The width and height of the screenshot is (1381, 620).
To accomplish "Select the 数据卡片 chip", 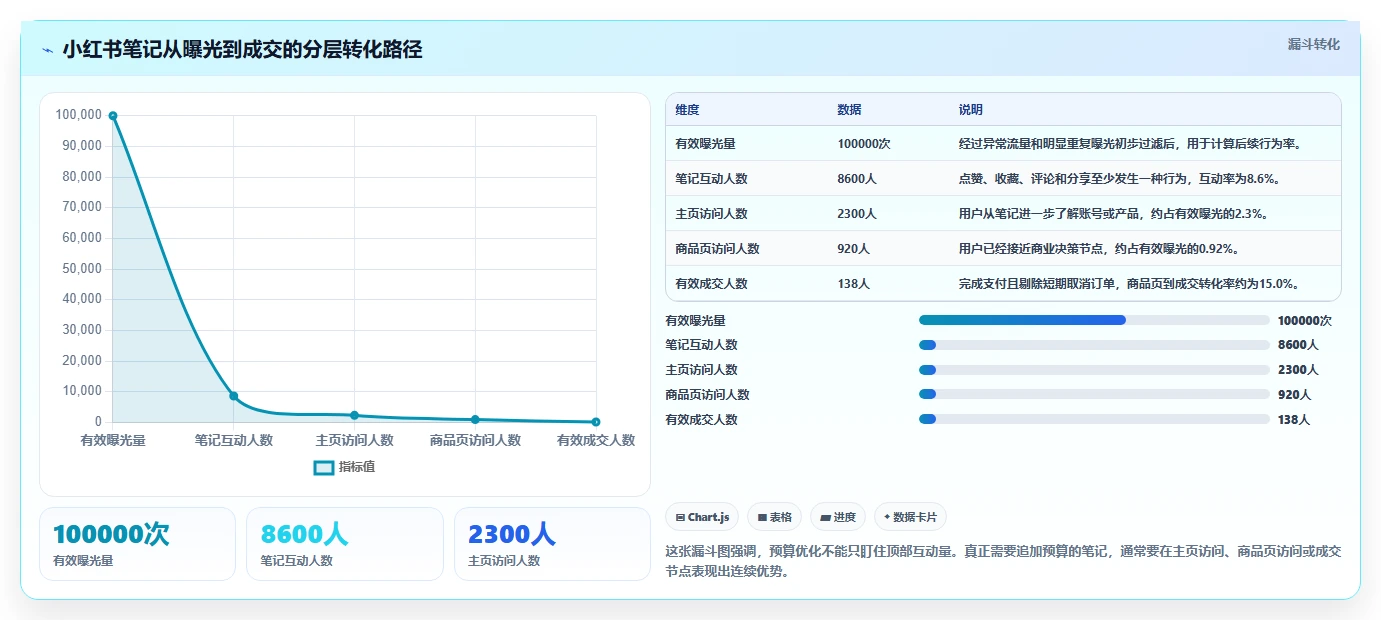I will (x=910, y=517).
